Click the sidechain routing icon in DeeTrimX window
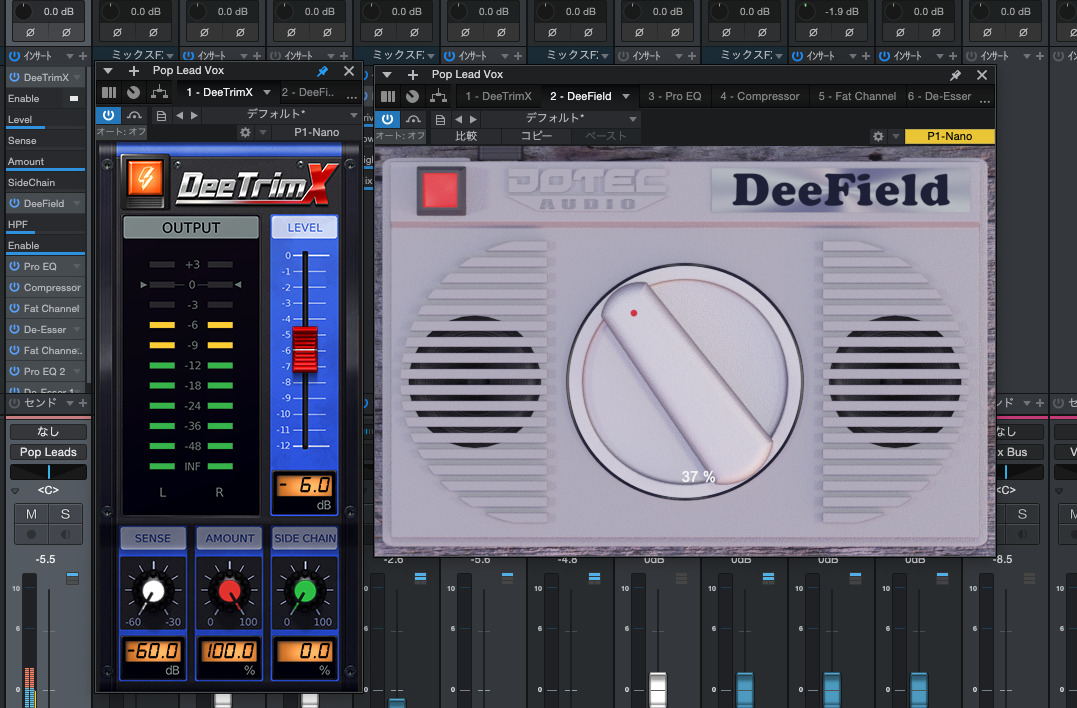This screenshot has height=708, width=1077. tap(159, 92)
